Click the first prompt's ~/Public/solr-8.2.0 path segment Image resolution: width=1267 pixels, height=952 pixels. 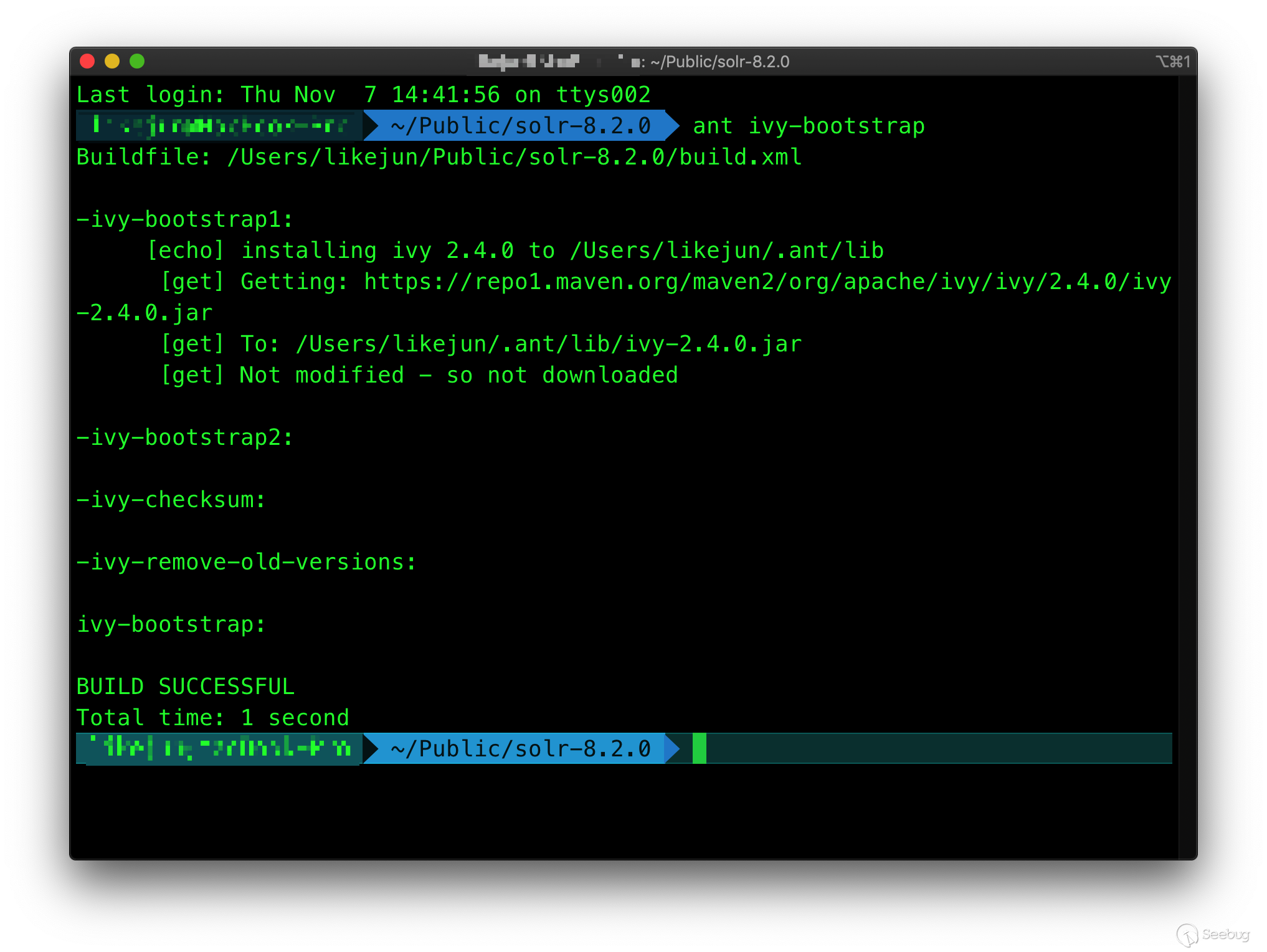pyautogui.click(x=520, y=126)
